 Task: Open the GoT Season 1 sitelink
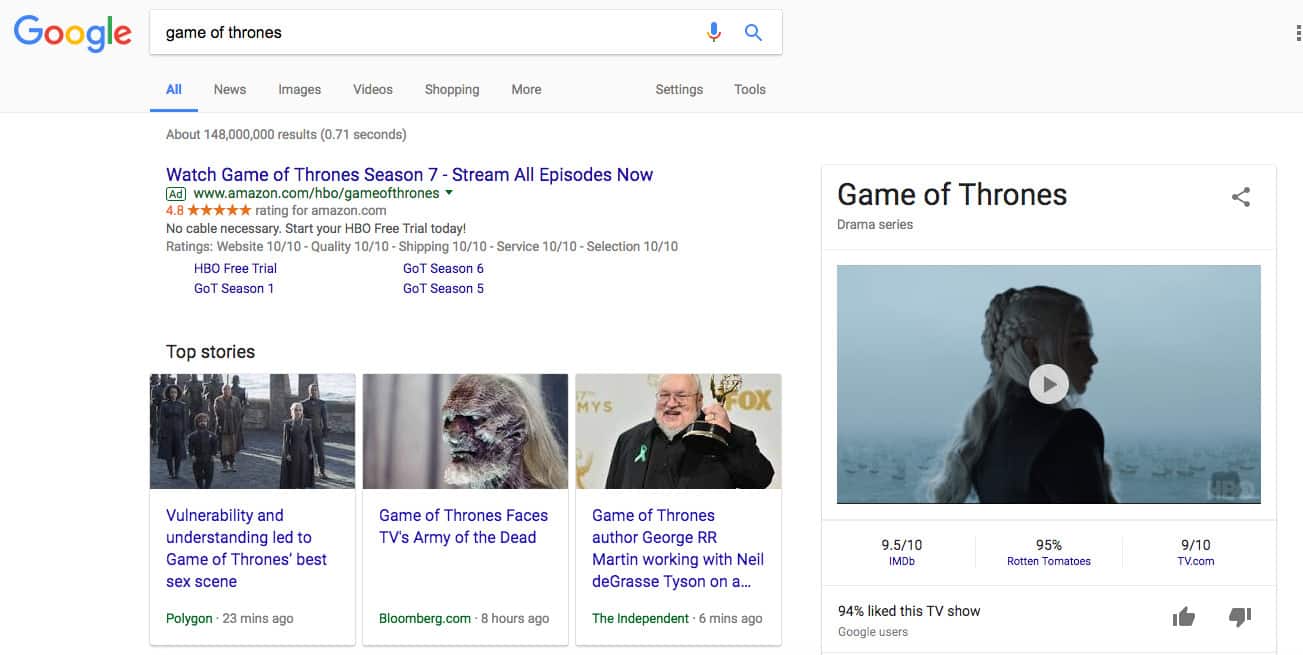(234, 288)
